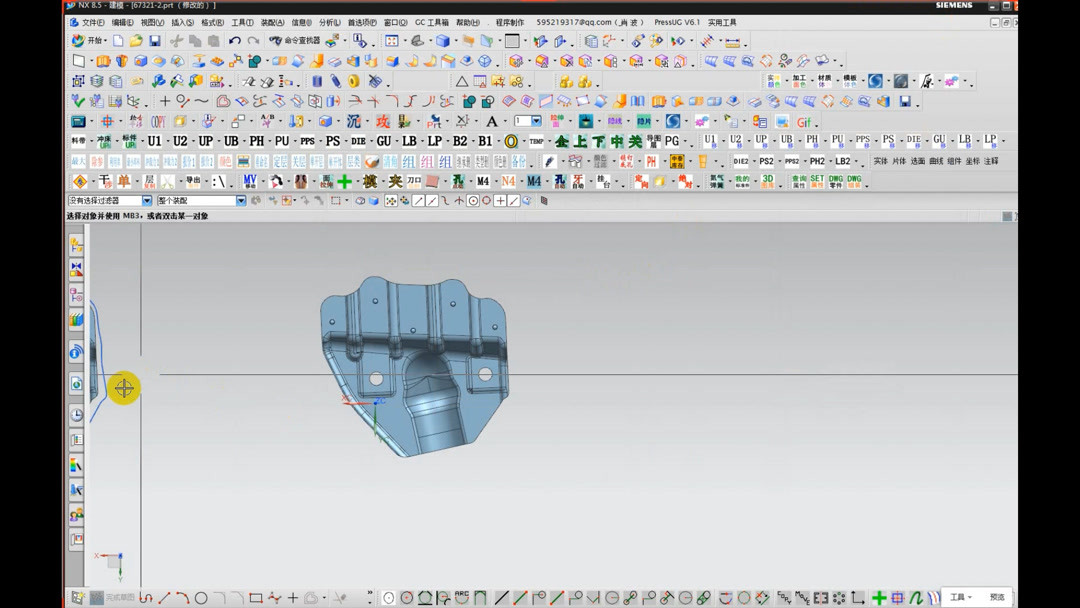Click the 命令查找器 command finder button

coord(296,41)
